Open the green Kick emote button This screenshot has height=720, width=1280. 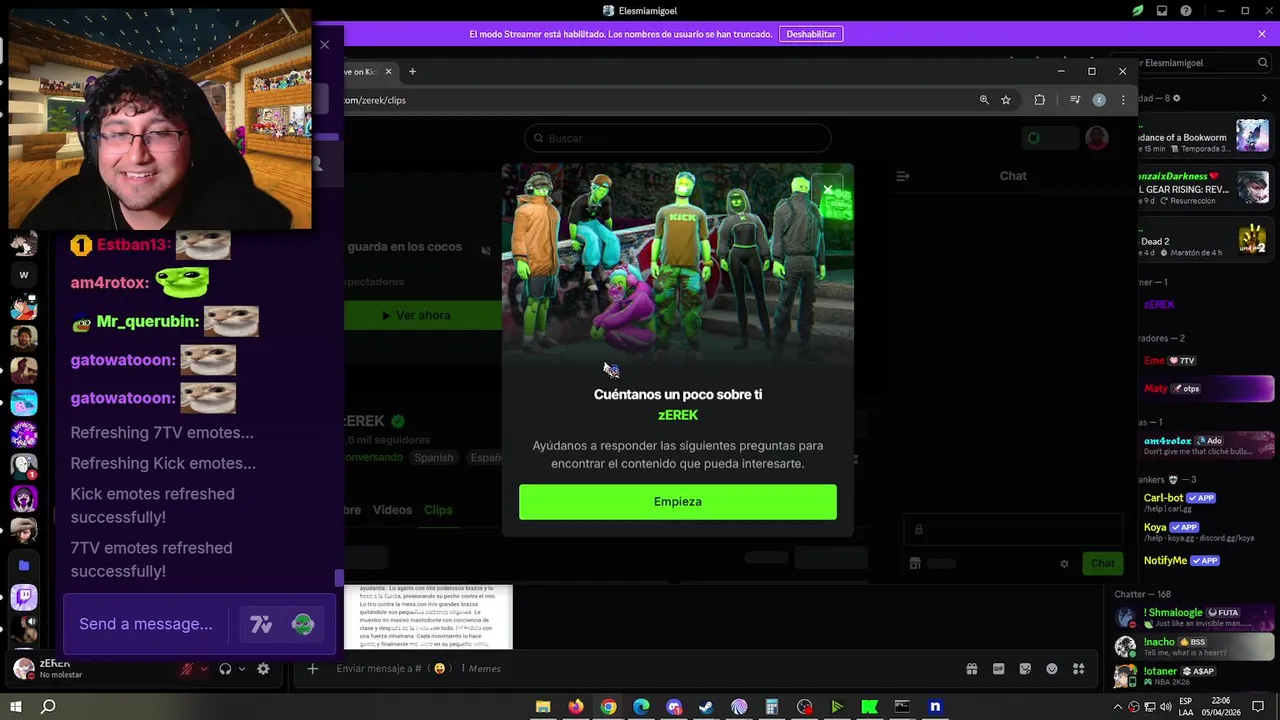(303, 625)
